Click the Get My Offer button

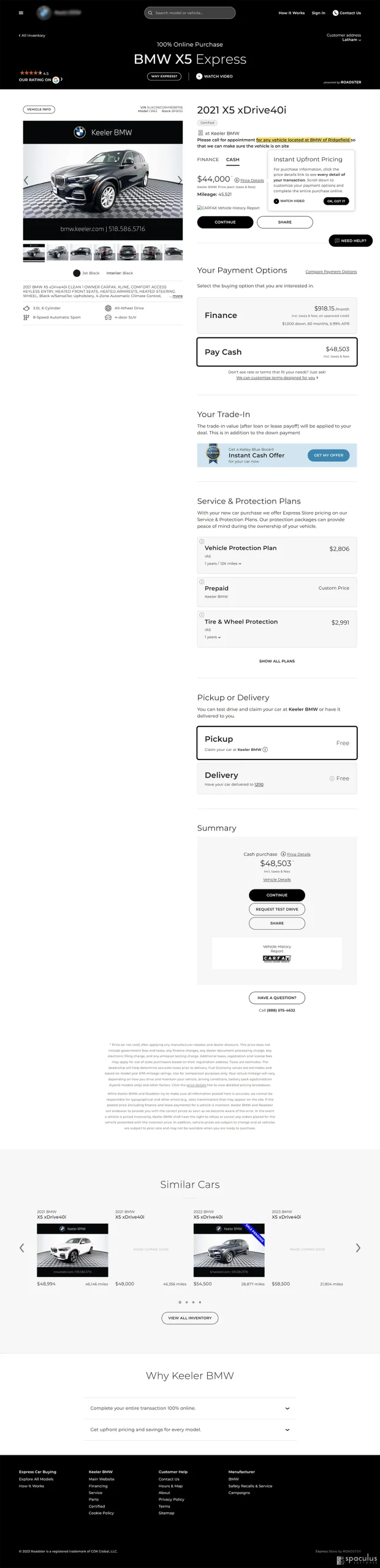[329, 455]
